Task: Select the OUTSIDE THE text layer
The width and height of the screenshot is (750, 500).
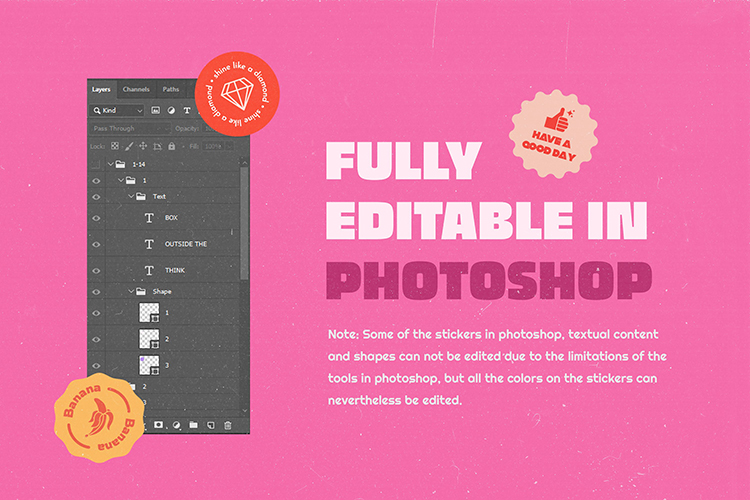Action: [x=173, y=244]
